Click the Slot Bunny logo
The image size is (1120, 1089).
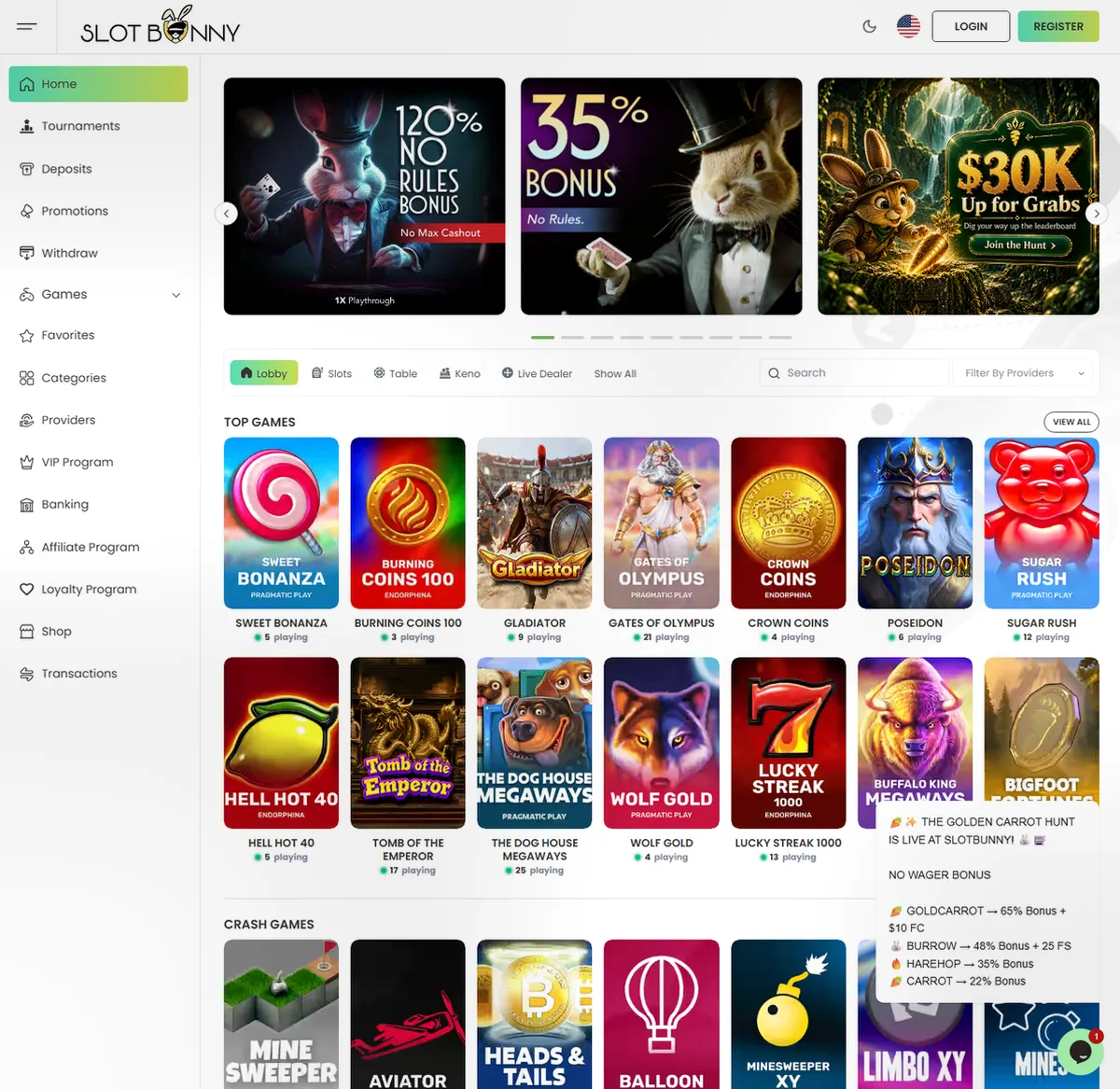tap(161, 26)
